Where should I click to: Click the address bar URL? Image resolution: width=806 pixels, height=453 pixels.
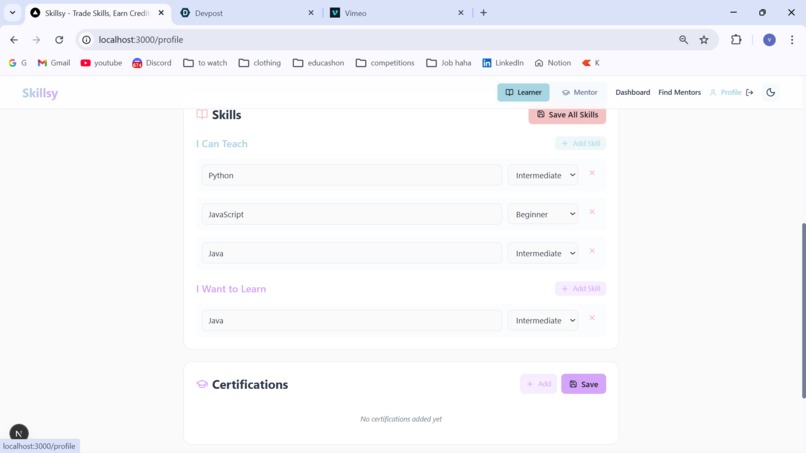141,40
